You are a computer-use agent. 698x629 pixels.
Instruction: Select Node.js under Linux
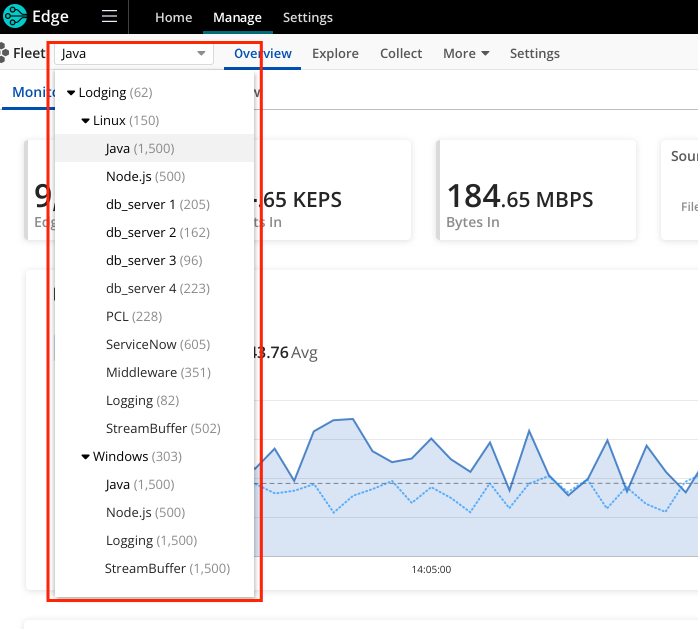(x=145, y=177)
